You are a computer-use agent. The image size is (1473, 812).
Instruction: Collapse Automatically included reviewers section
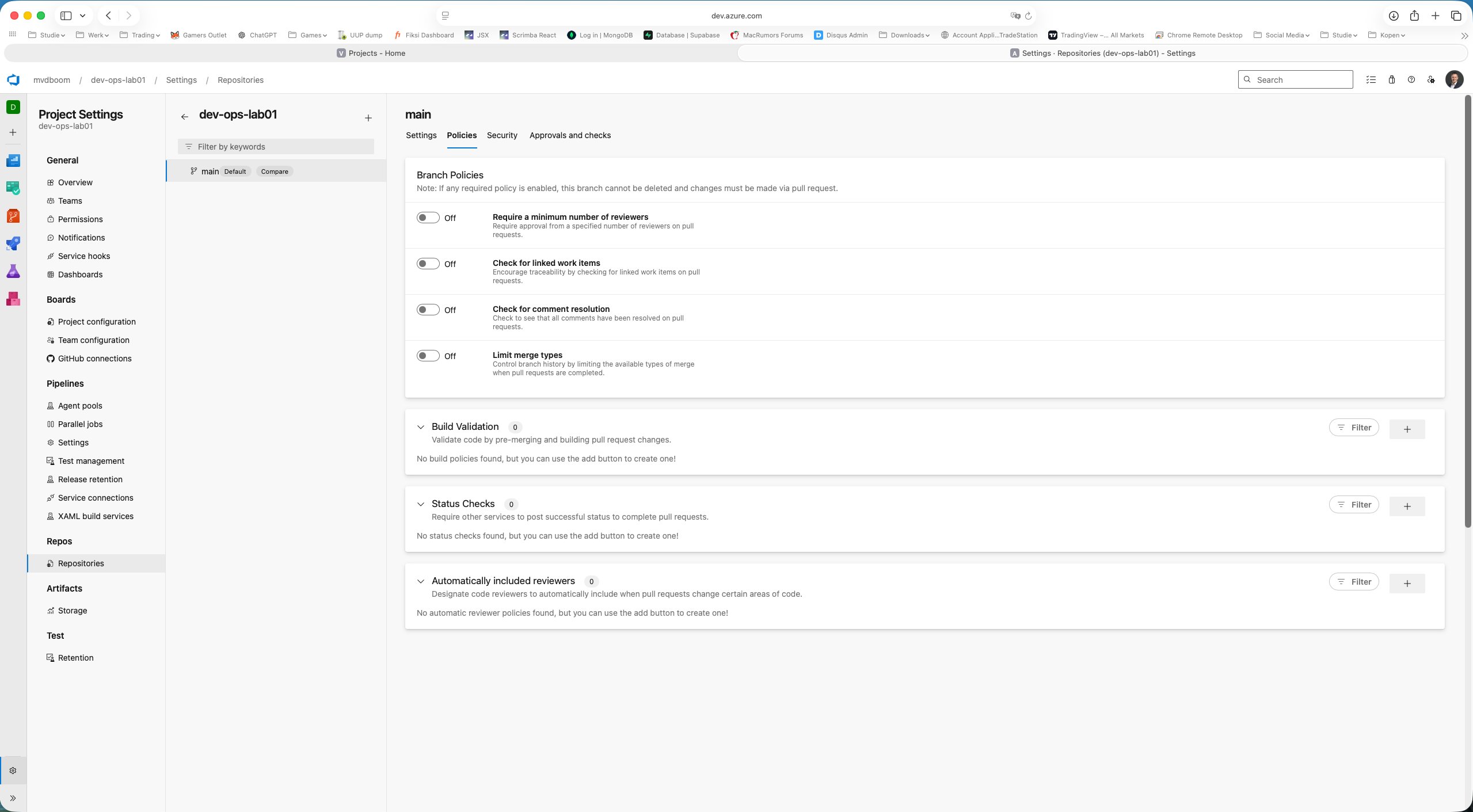tap(421, 581)
